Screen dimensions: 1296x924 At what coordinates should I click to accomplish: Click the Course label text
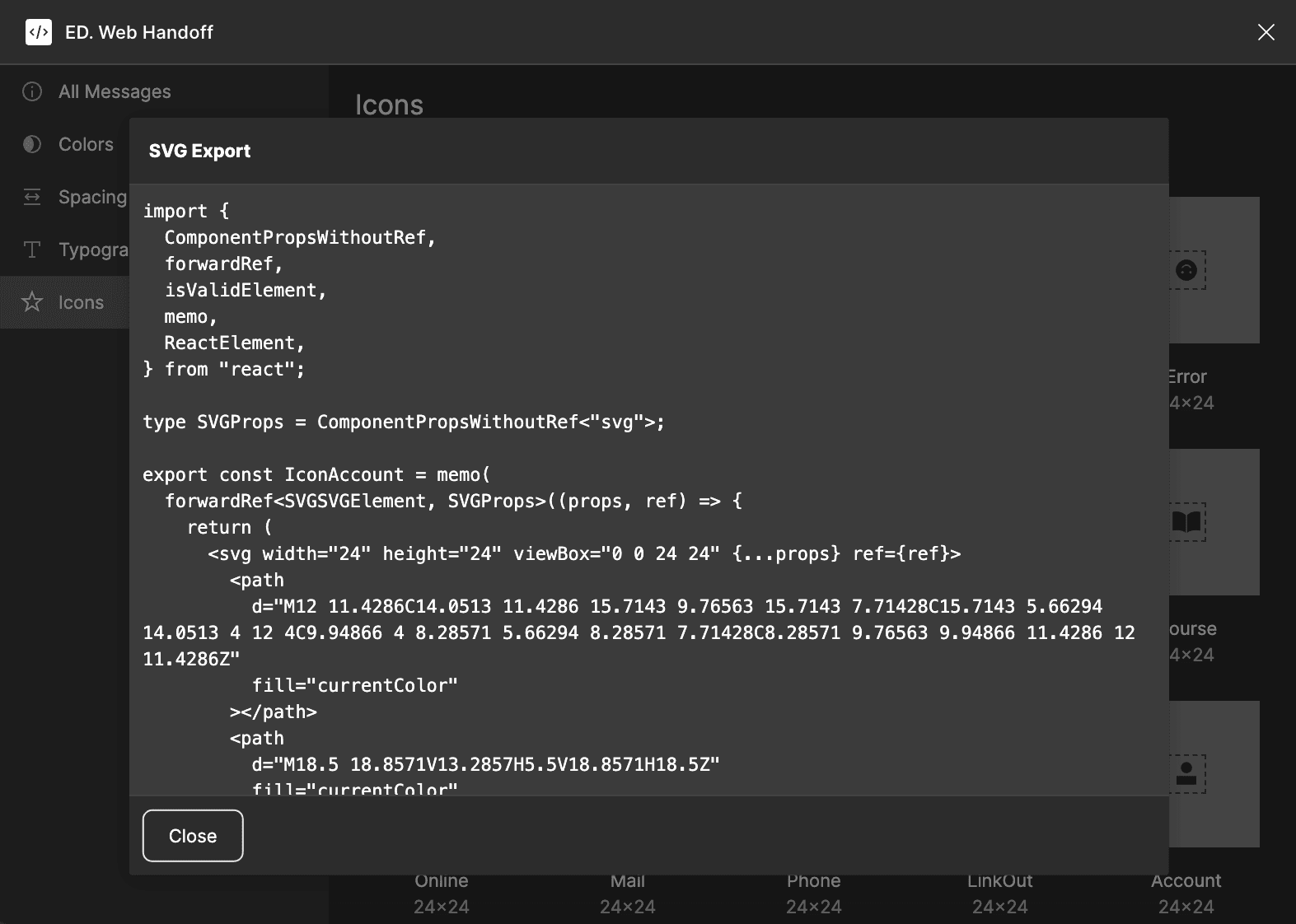click(1193, 628)
